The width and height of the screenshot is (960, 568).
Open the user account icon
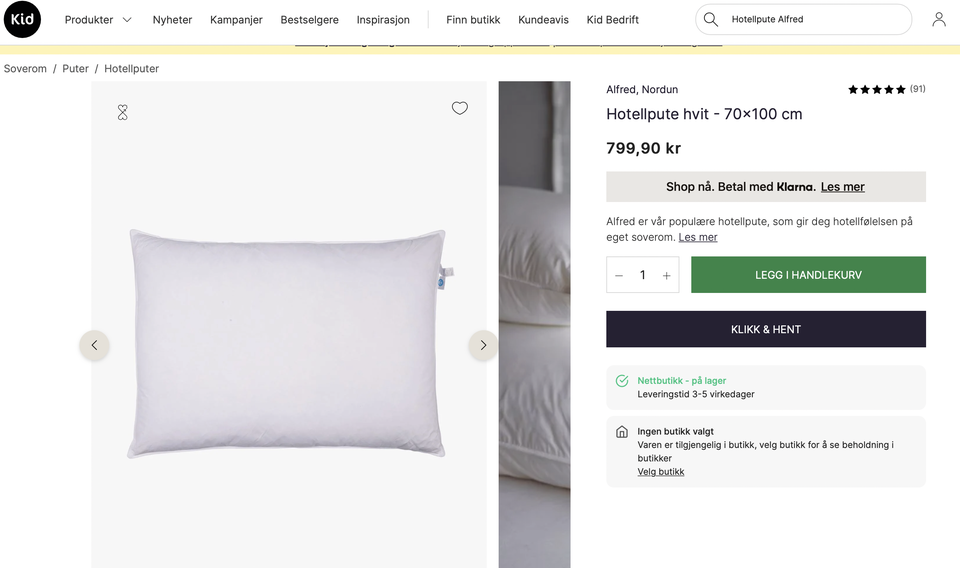[938, 20]
